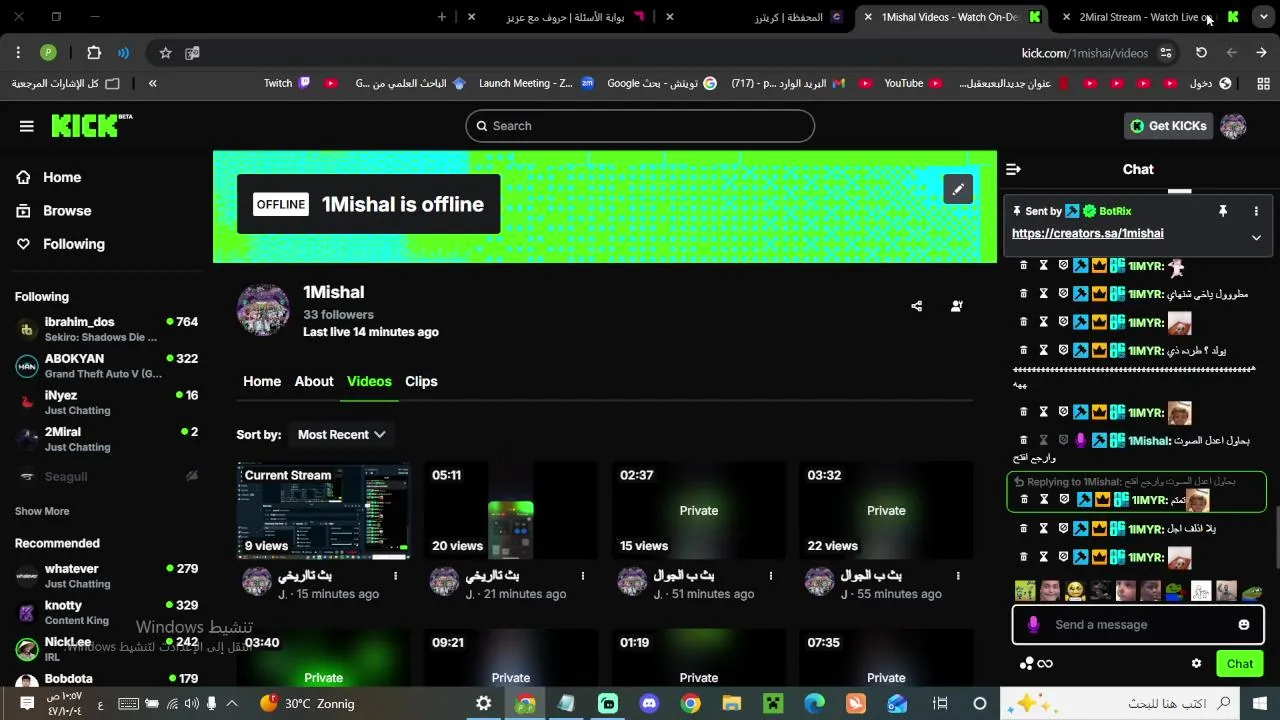This screenshot has height=720, width=1280.
Task: Click the KICK logo
Action: pyautogui.click(x=91, y=125)
